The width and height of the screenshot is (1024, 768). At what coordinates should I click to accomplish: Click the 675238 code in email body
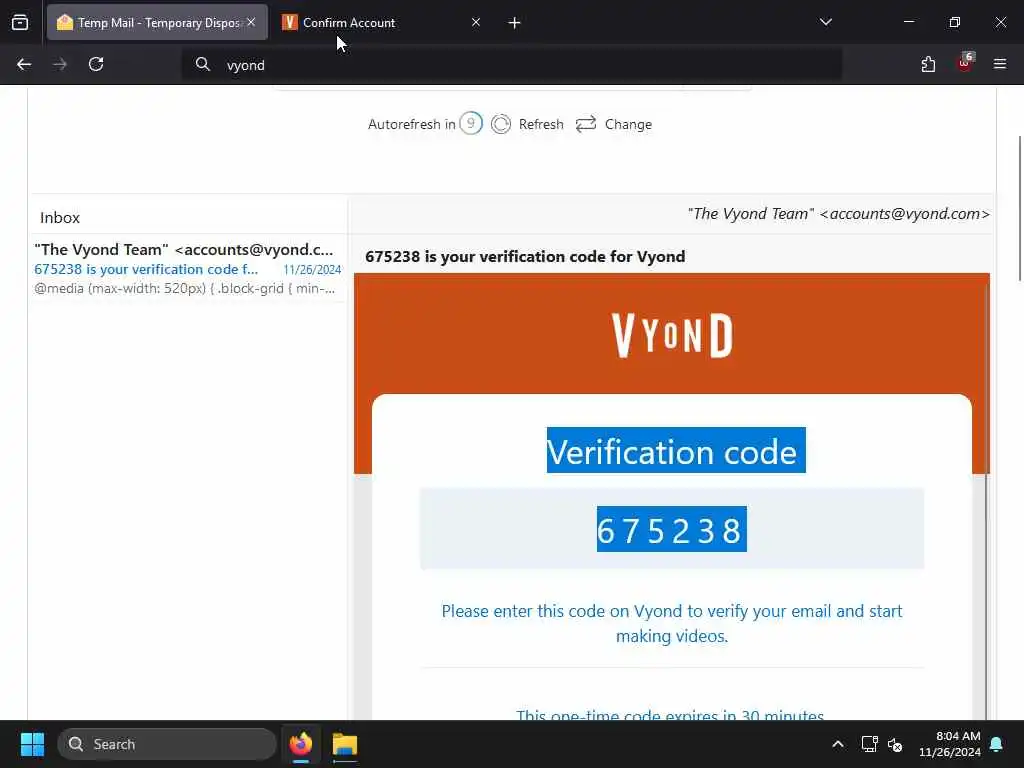[671, 529]
